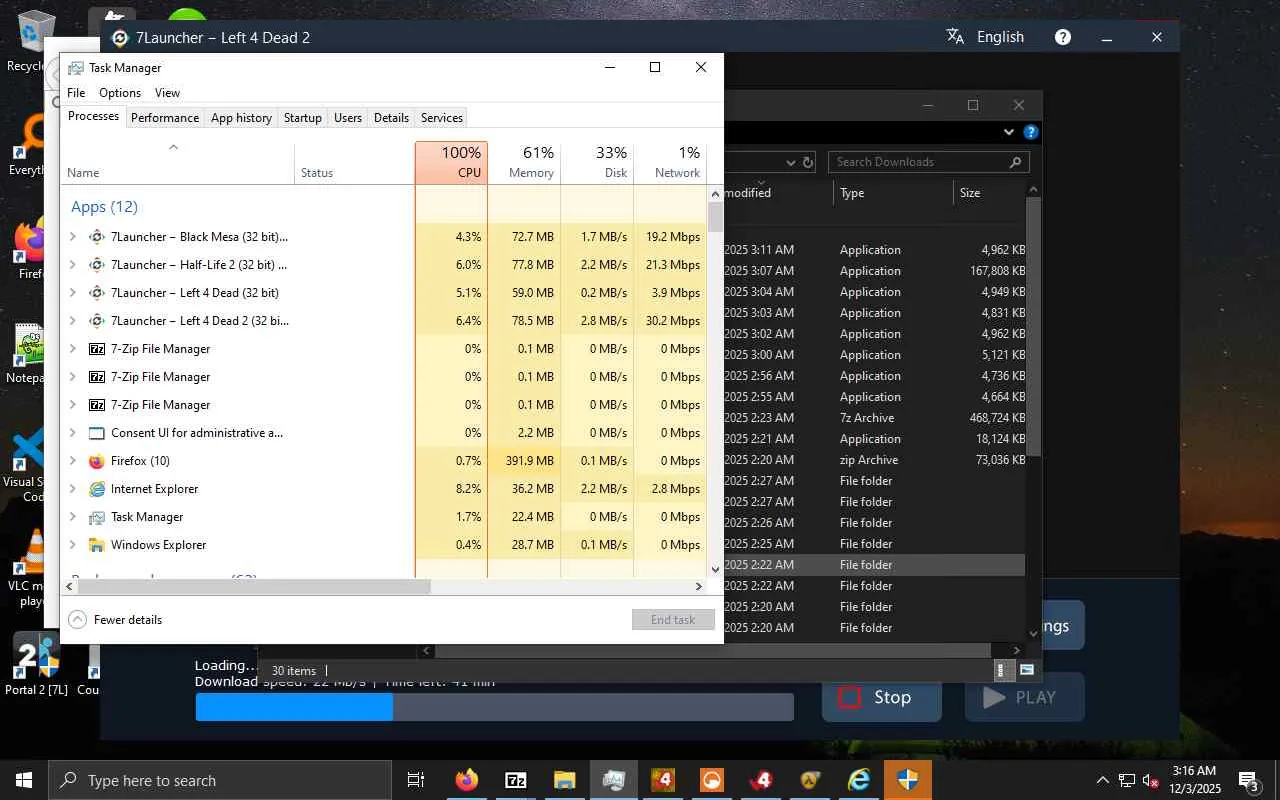Screen dimensions: 1280x800
Task: Open the English language selector in 7Launcher
Action: 985,37
